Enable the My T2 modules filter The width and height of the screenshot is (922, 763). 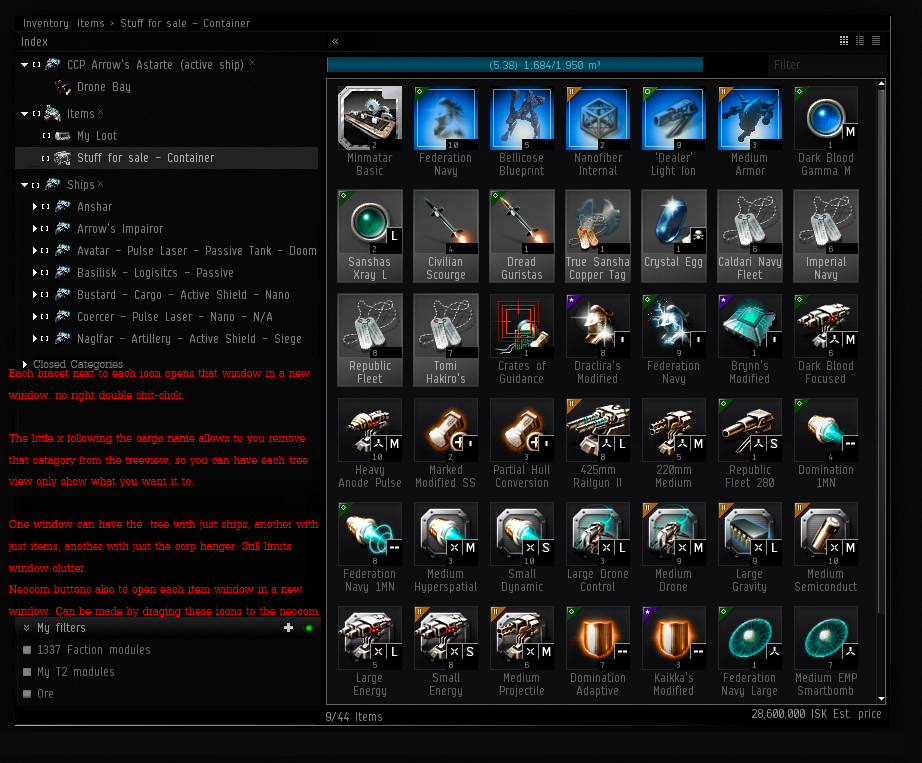click(x=26, y=671)
